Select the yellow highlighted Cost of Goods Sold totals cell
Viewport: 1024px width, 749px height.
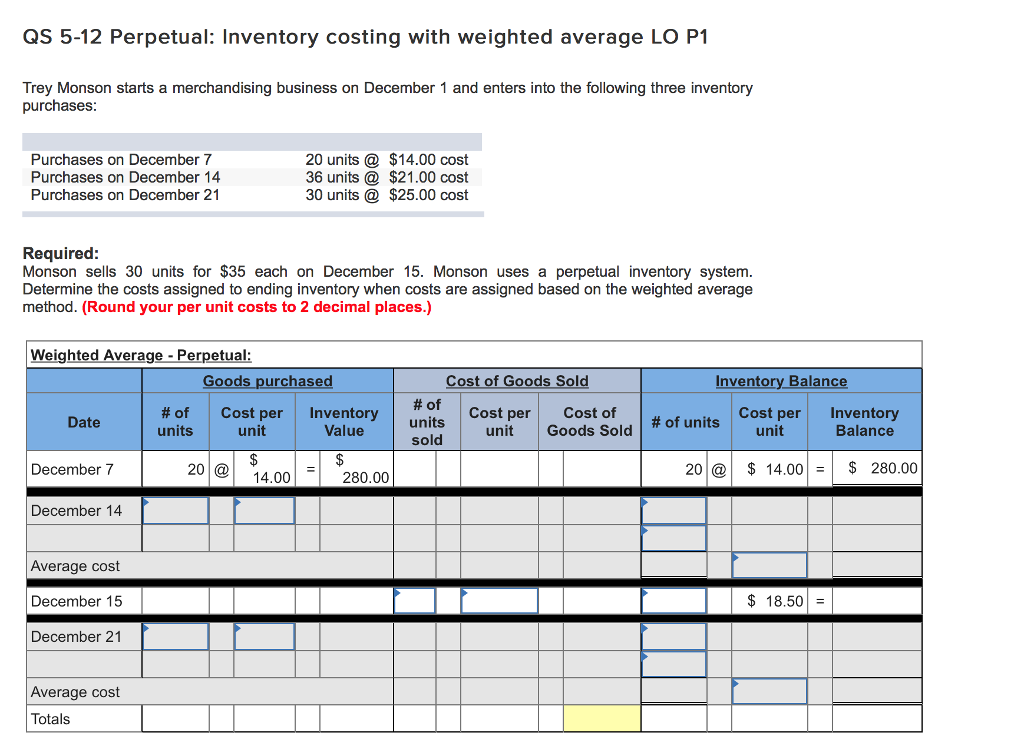pyautogui.click(x=604, y=718)
